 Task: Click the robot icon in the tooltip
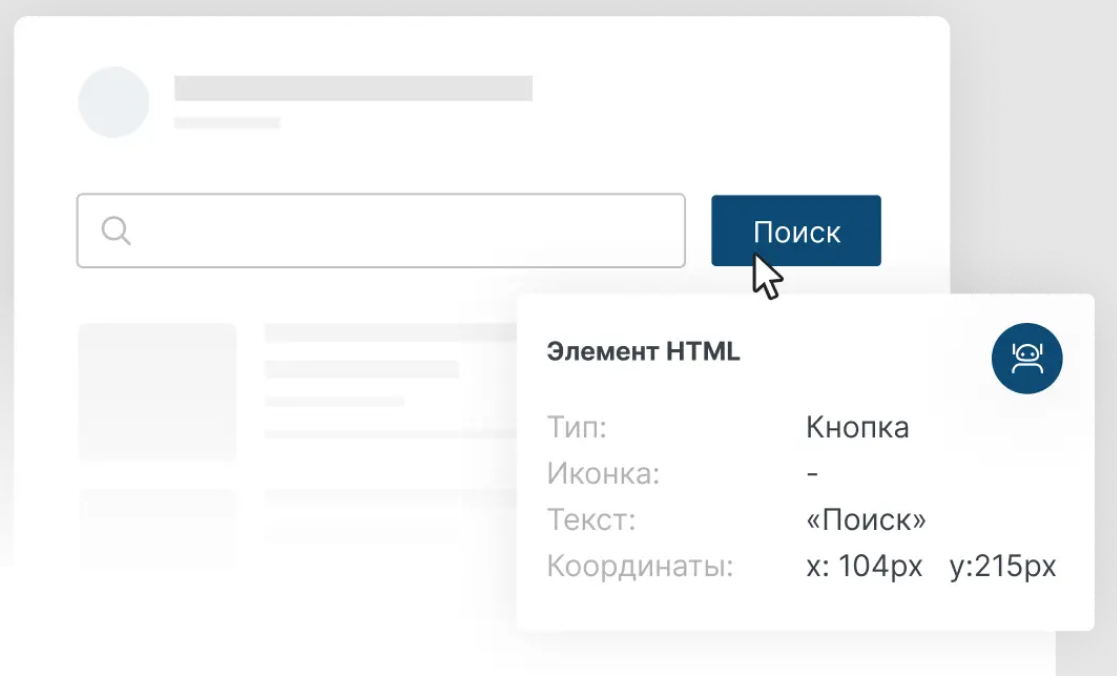click(x=1027, y=358)
